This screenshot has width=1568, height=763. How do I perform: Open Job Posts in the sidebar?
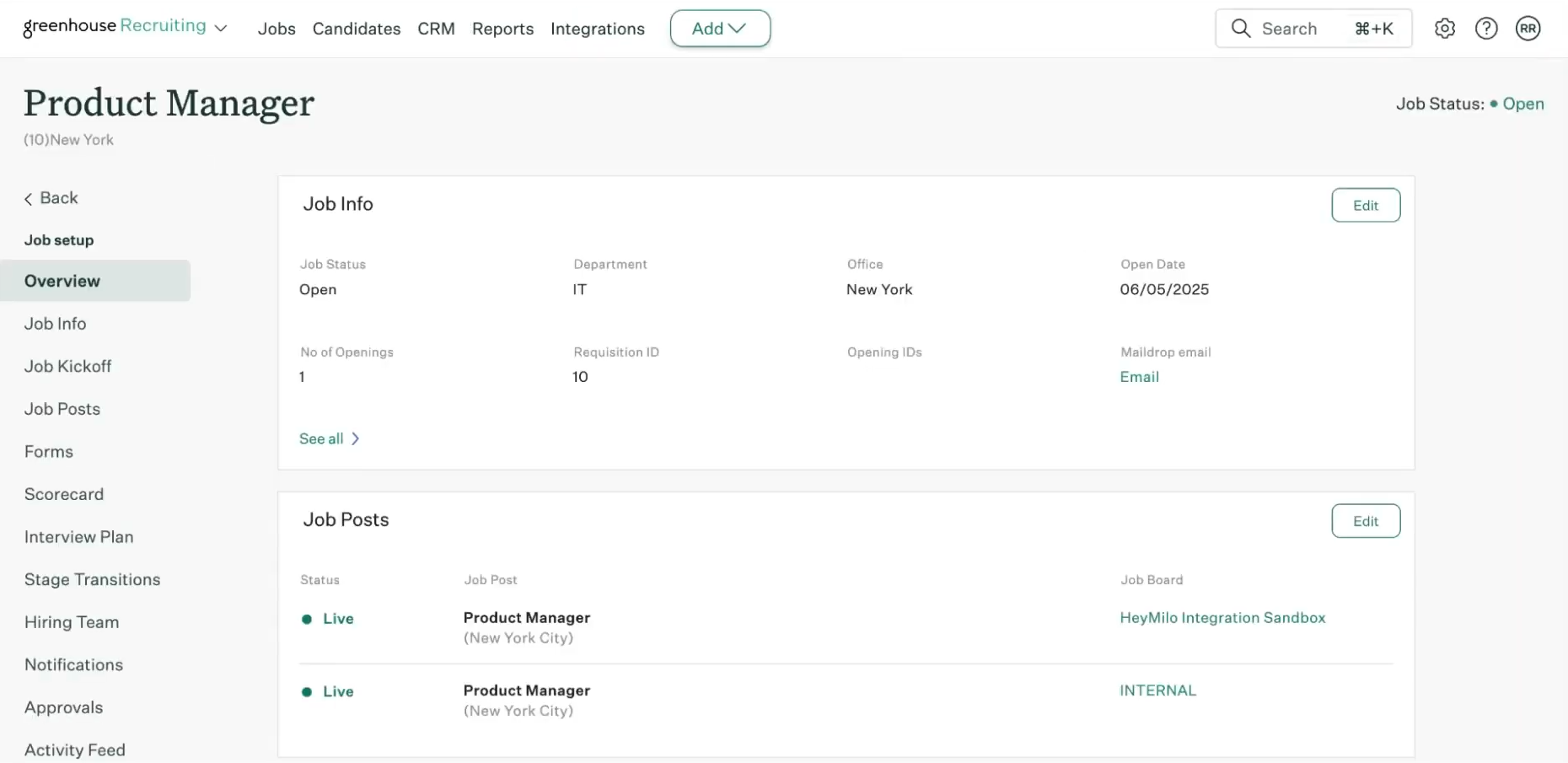[x=62, y=409]
